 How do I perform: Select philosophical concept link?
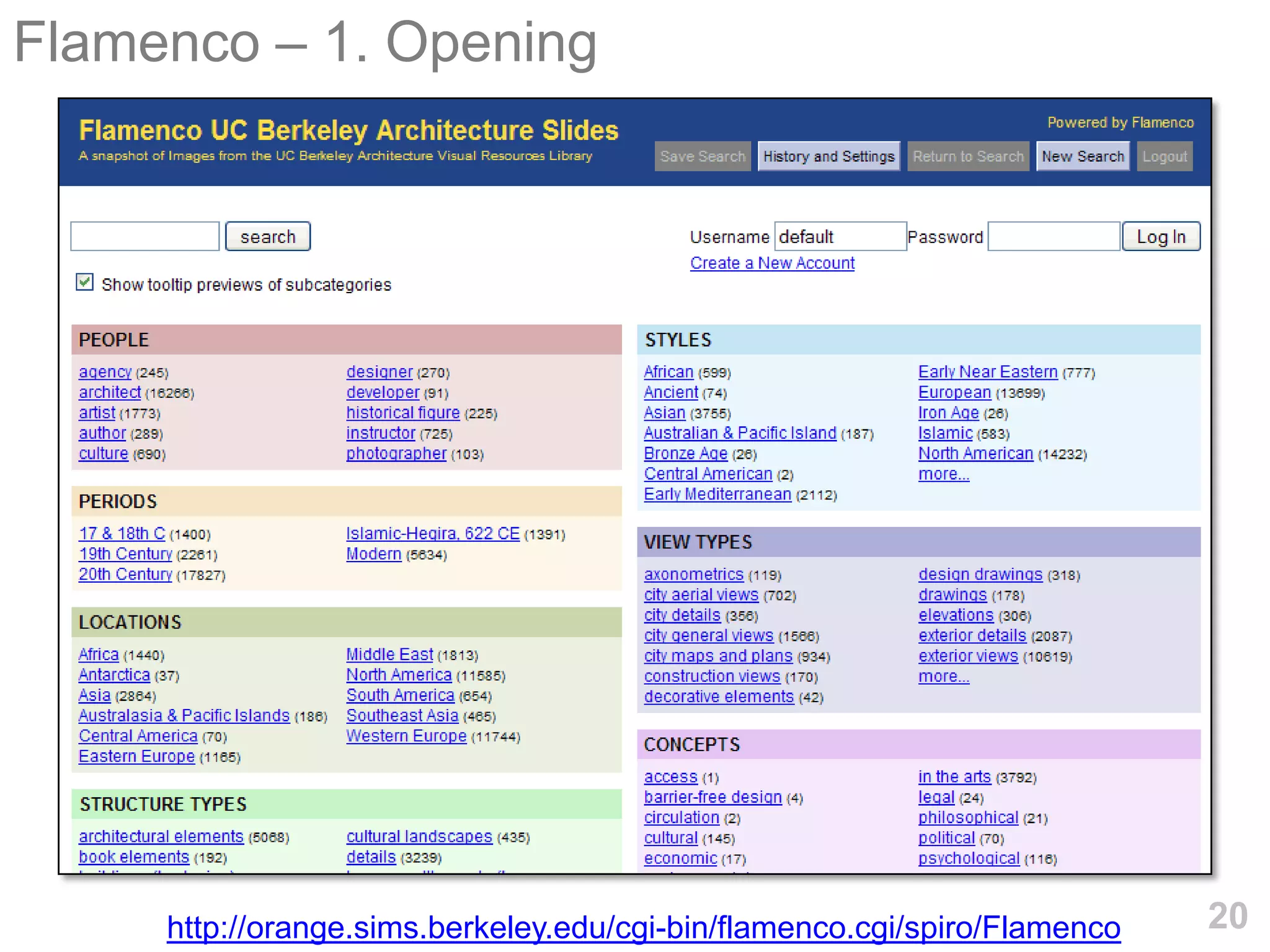coord(969,818)
